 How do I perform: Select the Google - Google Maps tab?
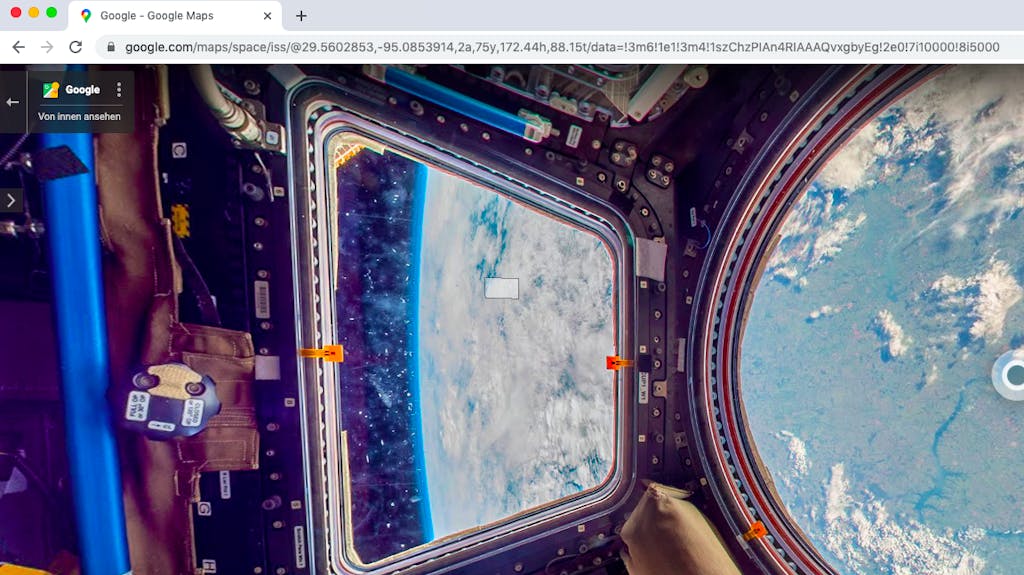tap(175, 16)
